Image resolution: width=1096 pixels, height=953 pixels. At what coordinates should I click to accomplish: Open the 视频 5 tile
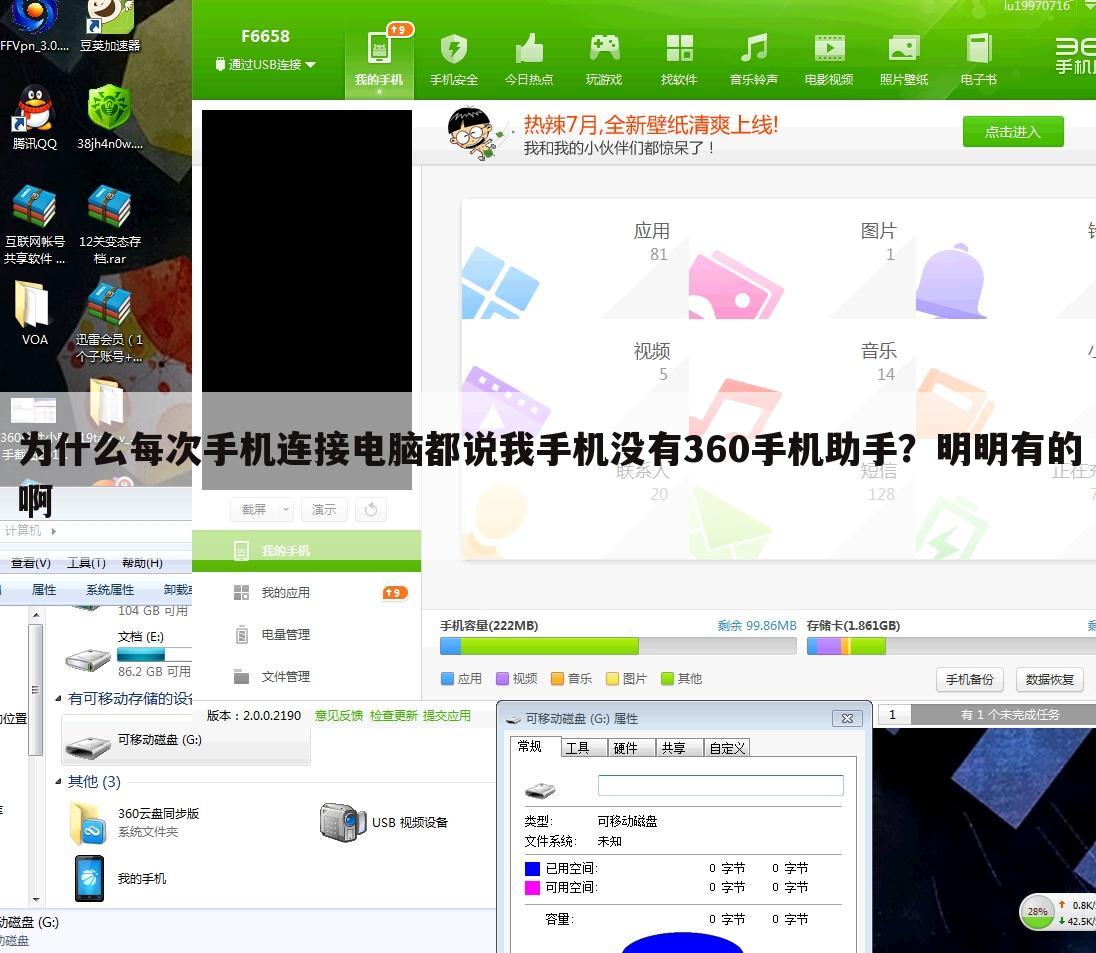[x=575, y=380]
